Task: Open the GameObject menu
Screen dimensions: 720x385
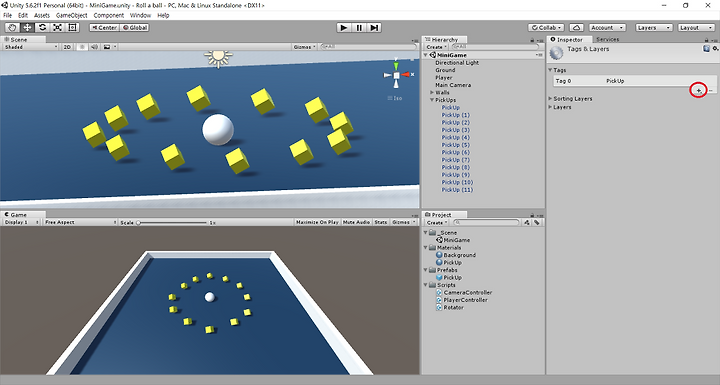Action: point(72,15)
